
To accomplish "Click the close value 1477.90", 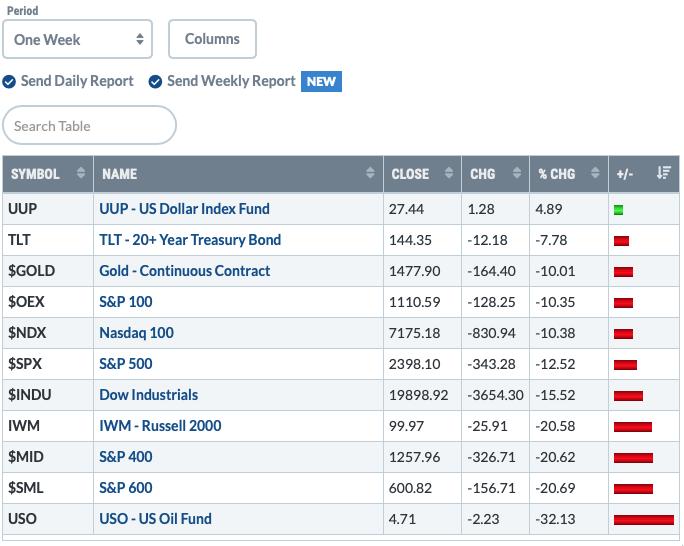I will point(414,271).
